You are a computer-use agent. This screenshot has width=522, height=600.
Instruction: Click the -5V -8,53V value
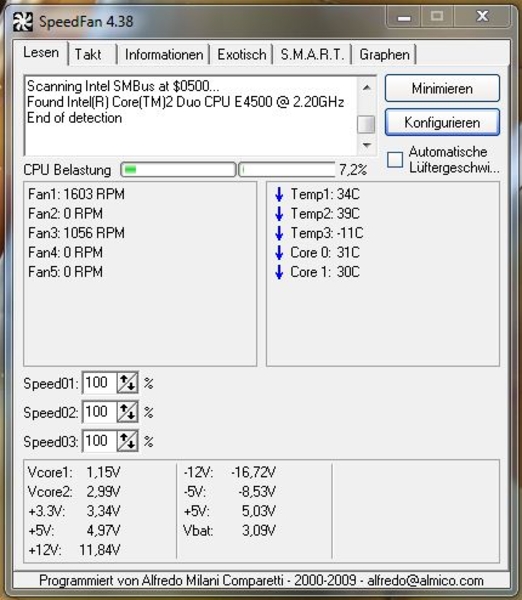[x=257, y=492]
